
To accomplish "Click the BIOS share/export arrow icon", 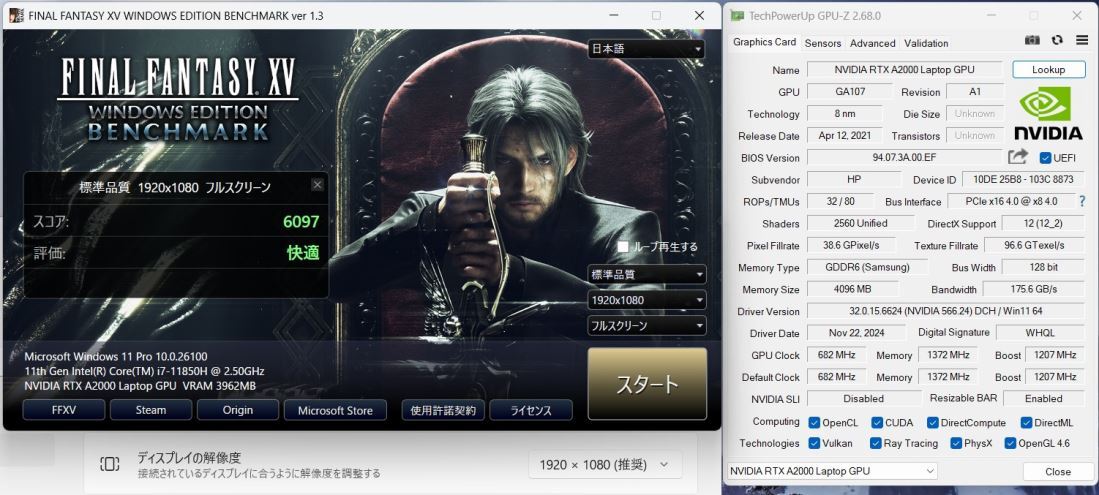I will click(1018, 157).
